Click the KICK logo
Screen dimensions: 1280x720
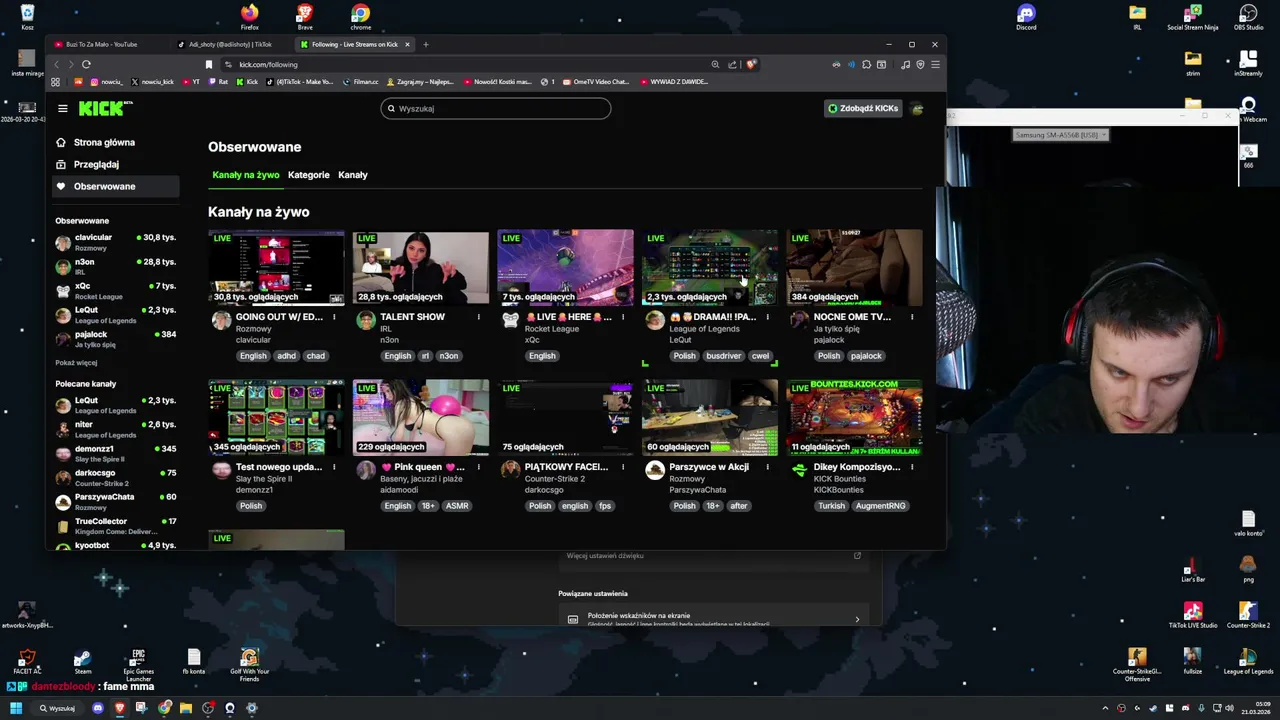pos(104,108)
